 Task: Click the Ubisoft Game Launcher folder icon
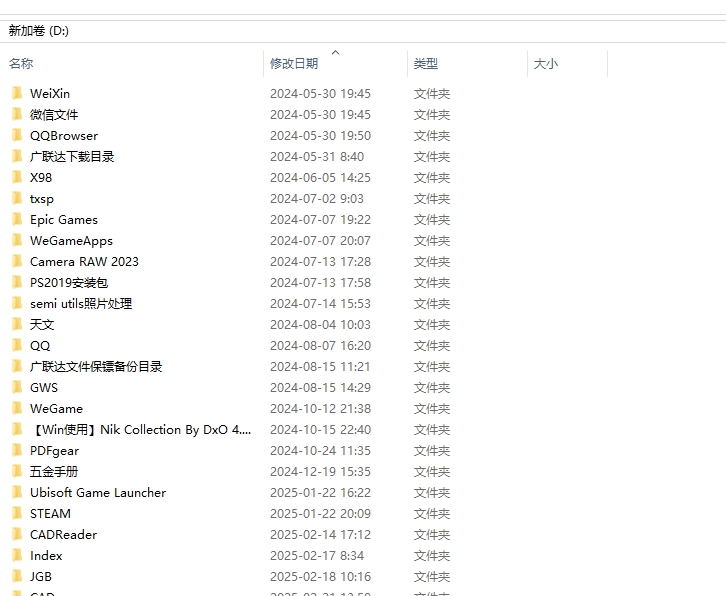click(17, 492)
